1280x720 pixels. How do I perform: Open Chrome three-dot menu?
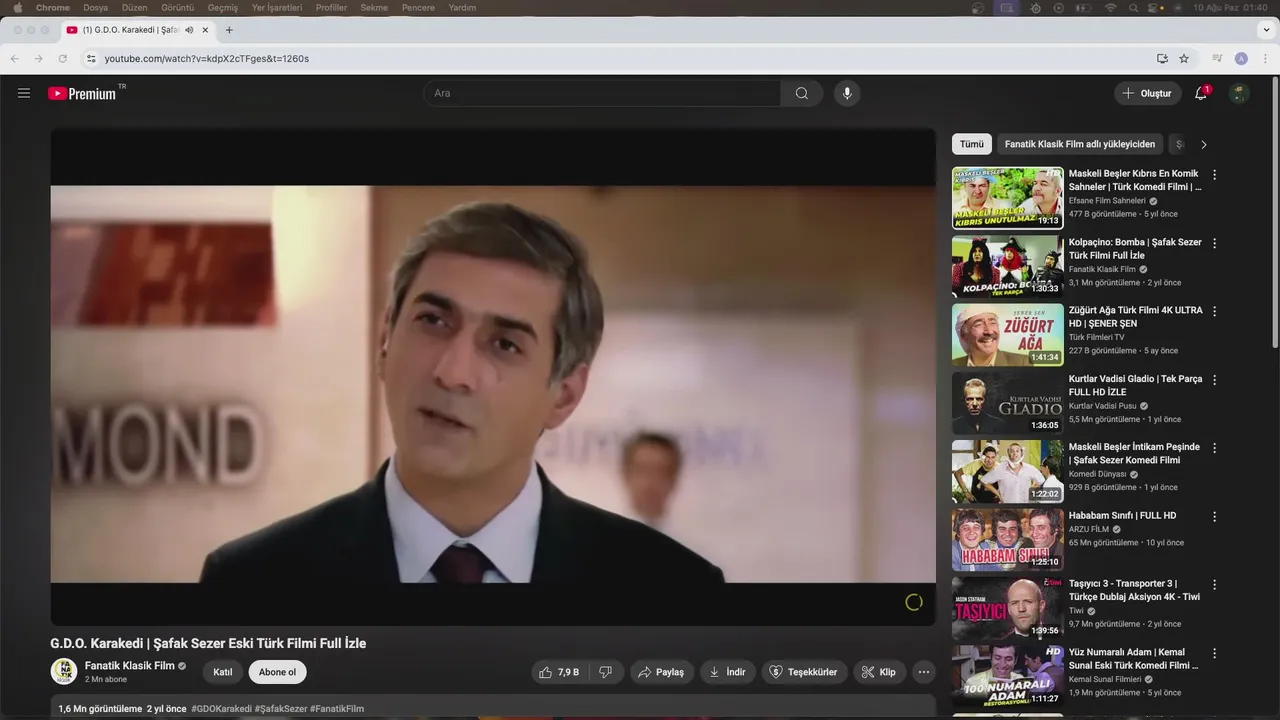click(x=1266, y=58)
